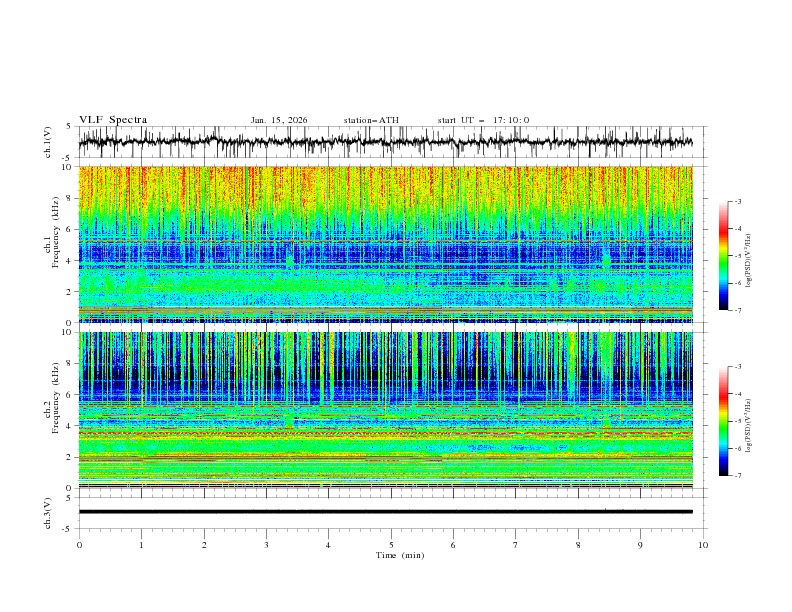Click the ch.1 voltage waveform trace

point(385,142)
